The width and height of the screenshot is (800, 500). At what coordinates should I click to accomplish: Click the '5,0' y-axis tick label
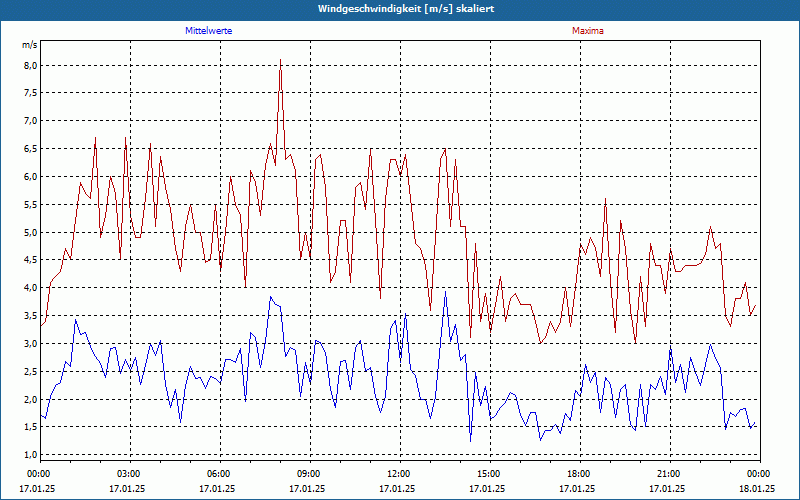(30, 232)
